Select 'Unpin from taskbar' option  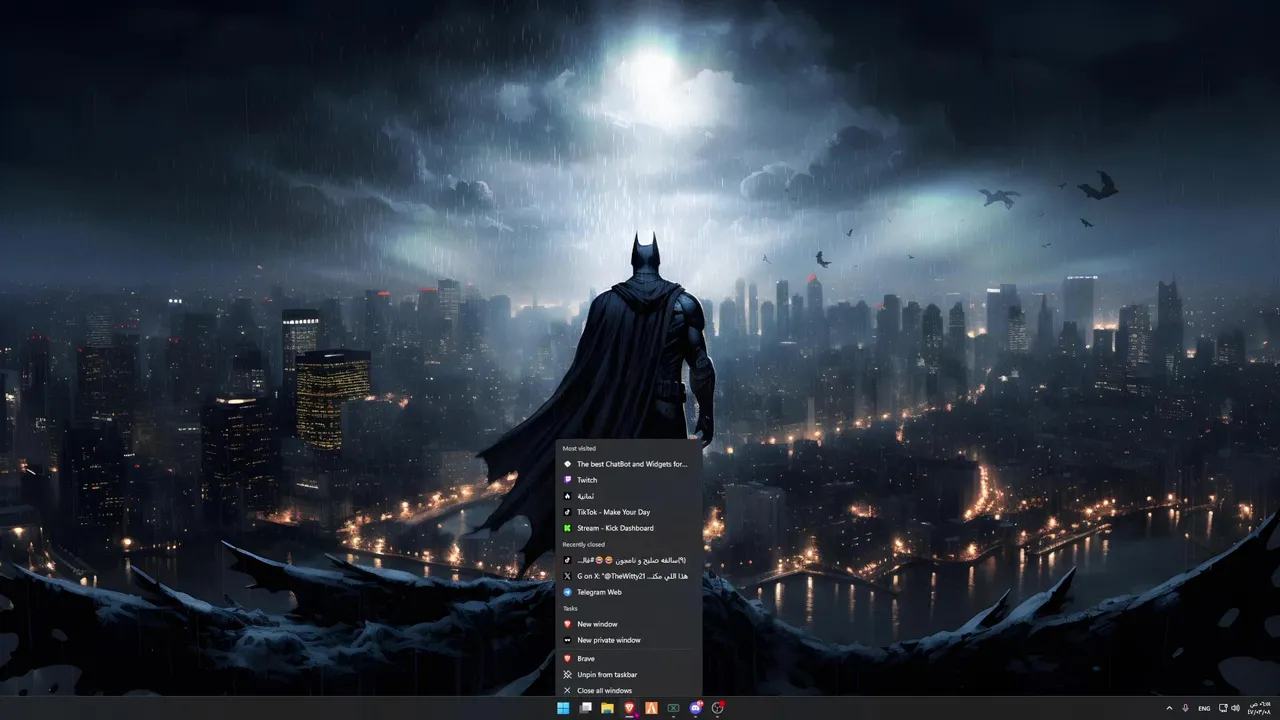[629, 674]
